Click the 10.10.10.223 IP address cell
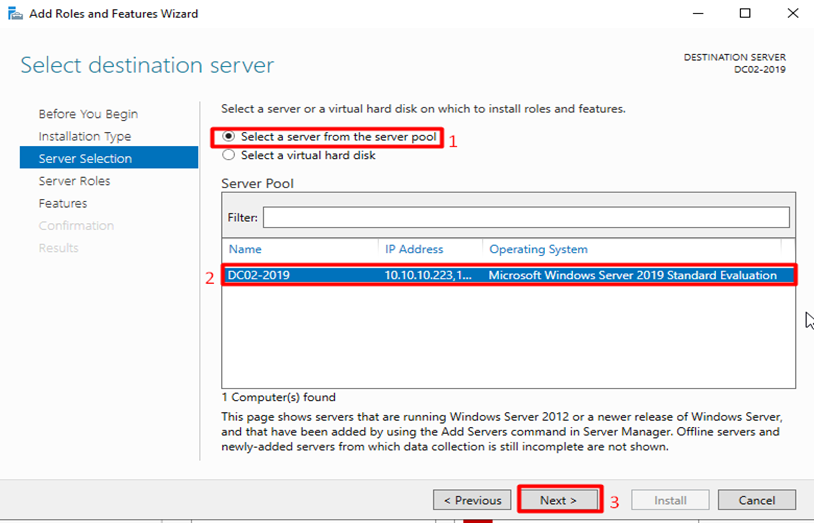Image resolution: width=814 pixels, height=523 pixels. tap(430, 275)
